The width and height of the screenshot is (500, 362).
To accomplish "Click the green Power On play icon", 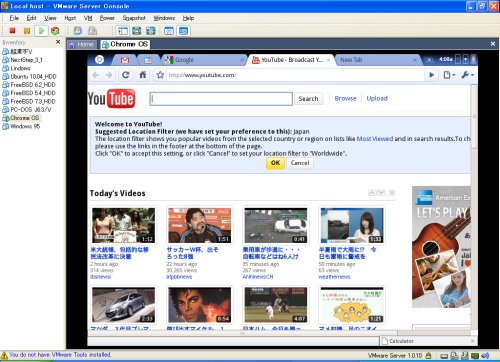I will [41, 31].
